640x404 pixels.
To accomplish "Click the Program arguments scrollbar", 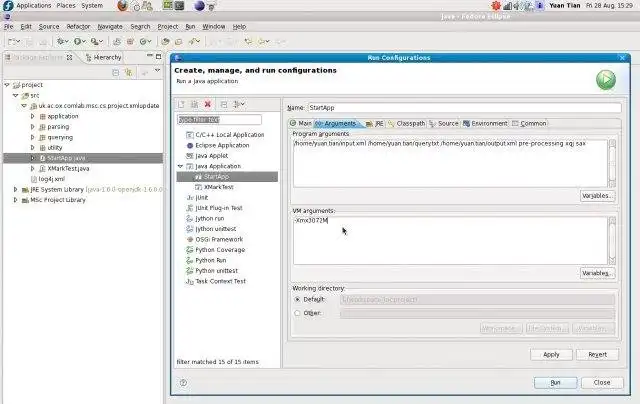I will [612, 163].
